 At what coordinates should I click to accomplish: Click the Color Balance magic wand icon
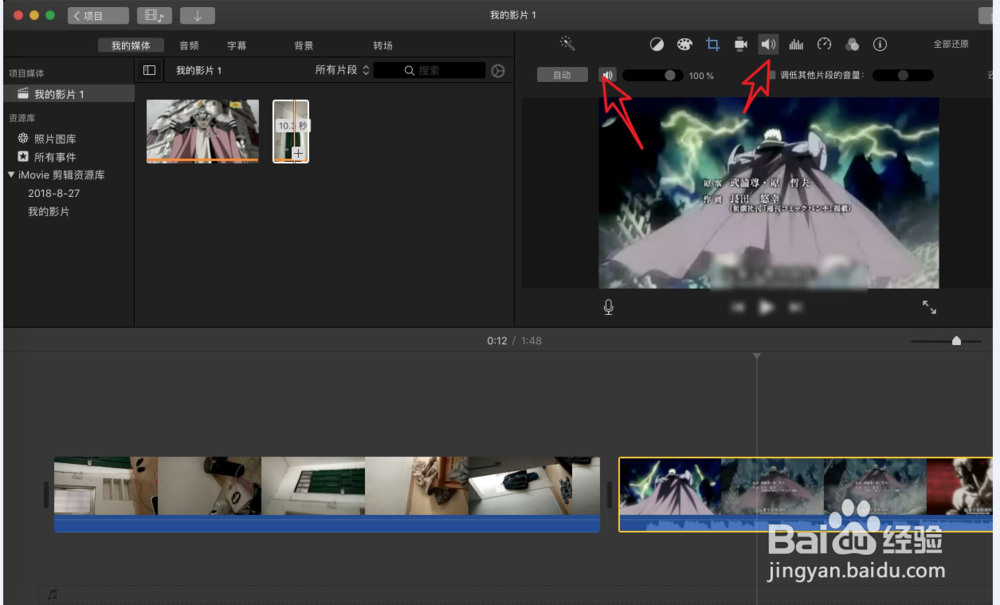567,43
